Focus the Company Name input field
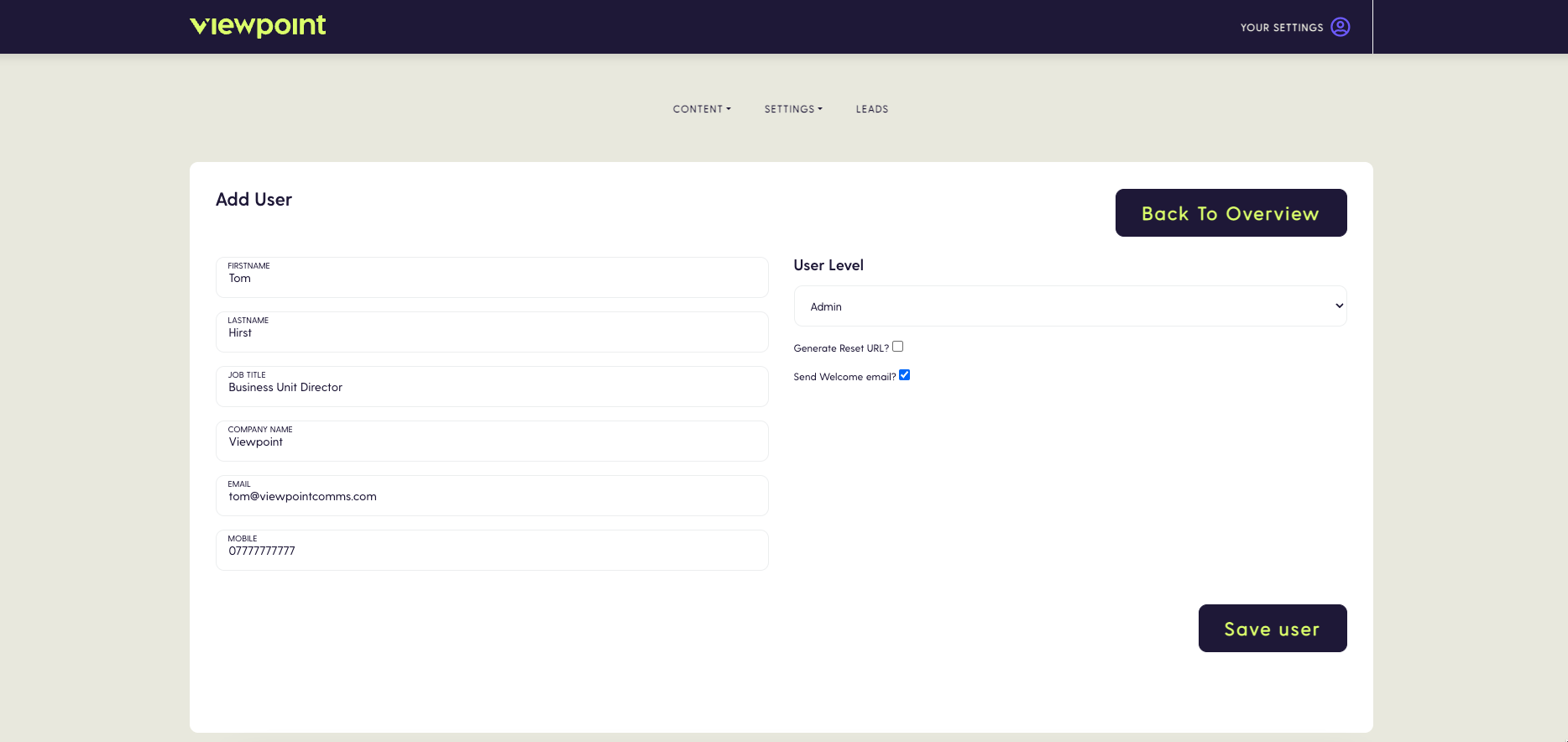This screenshot has height=742, width=1568. pyautogui.click(x=492, y=441)
